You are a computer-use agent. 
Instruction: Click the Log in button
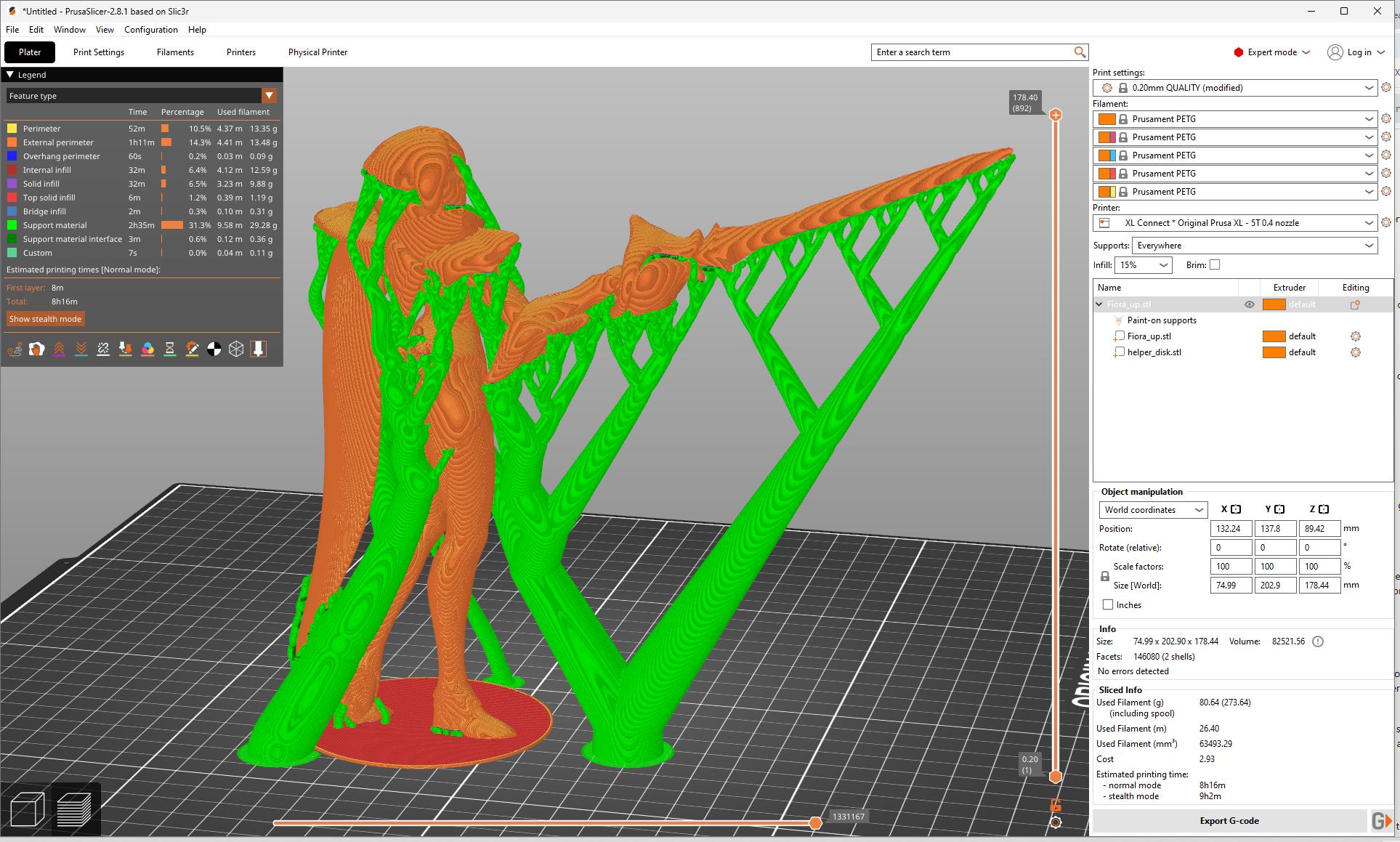[1356, 52]
